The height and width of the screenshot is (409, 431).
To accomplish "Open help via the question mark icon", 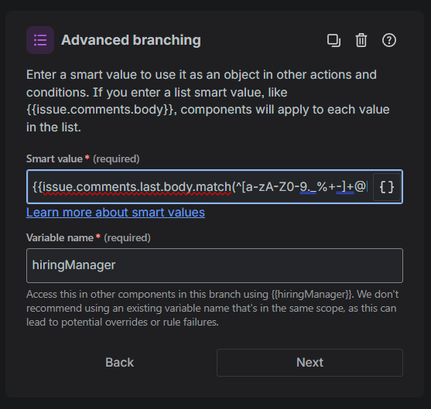I will [x=389, y=40].
